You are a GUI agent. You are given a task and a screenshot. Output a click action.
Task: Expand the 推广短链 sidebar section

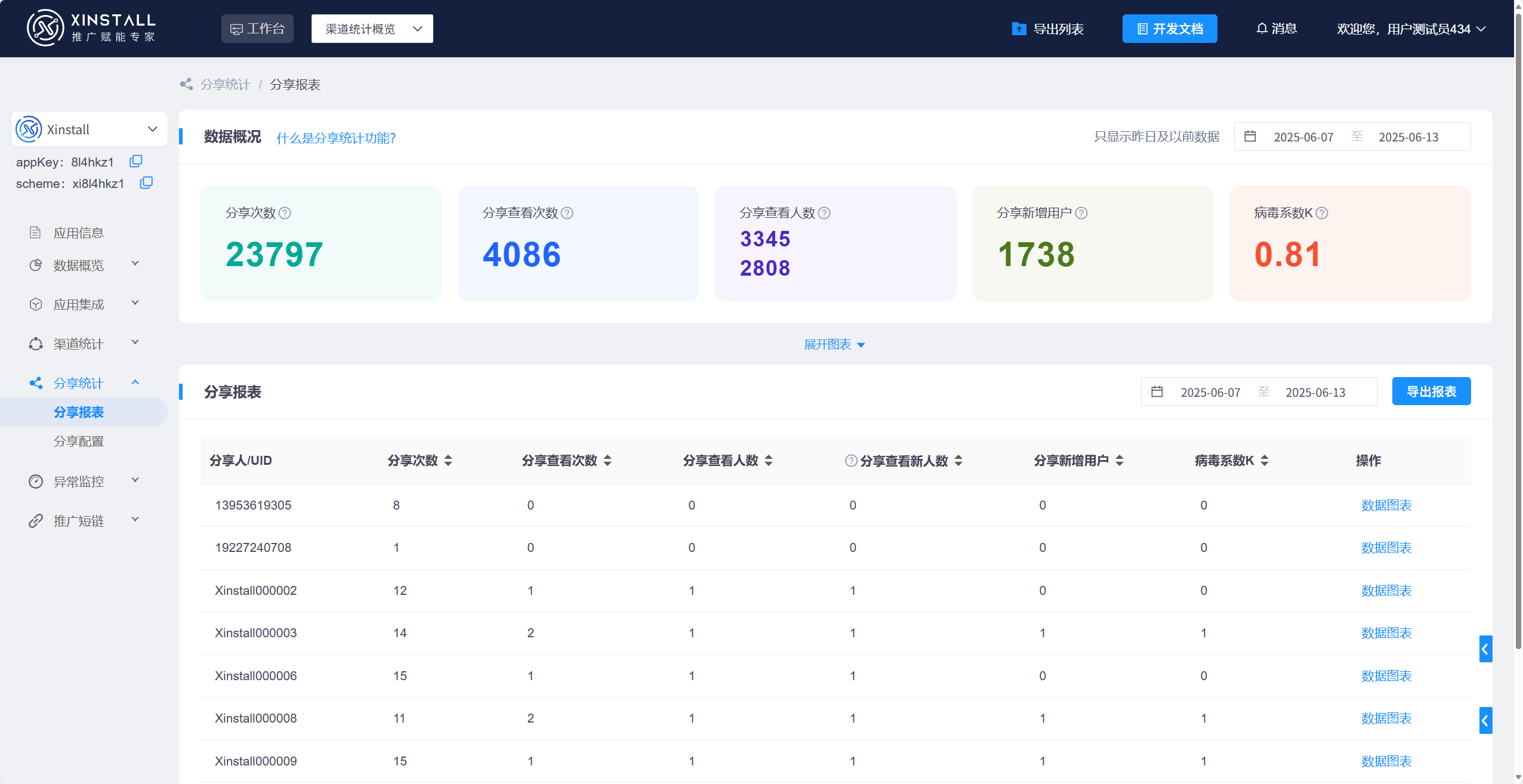[x=80, y=520]
